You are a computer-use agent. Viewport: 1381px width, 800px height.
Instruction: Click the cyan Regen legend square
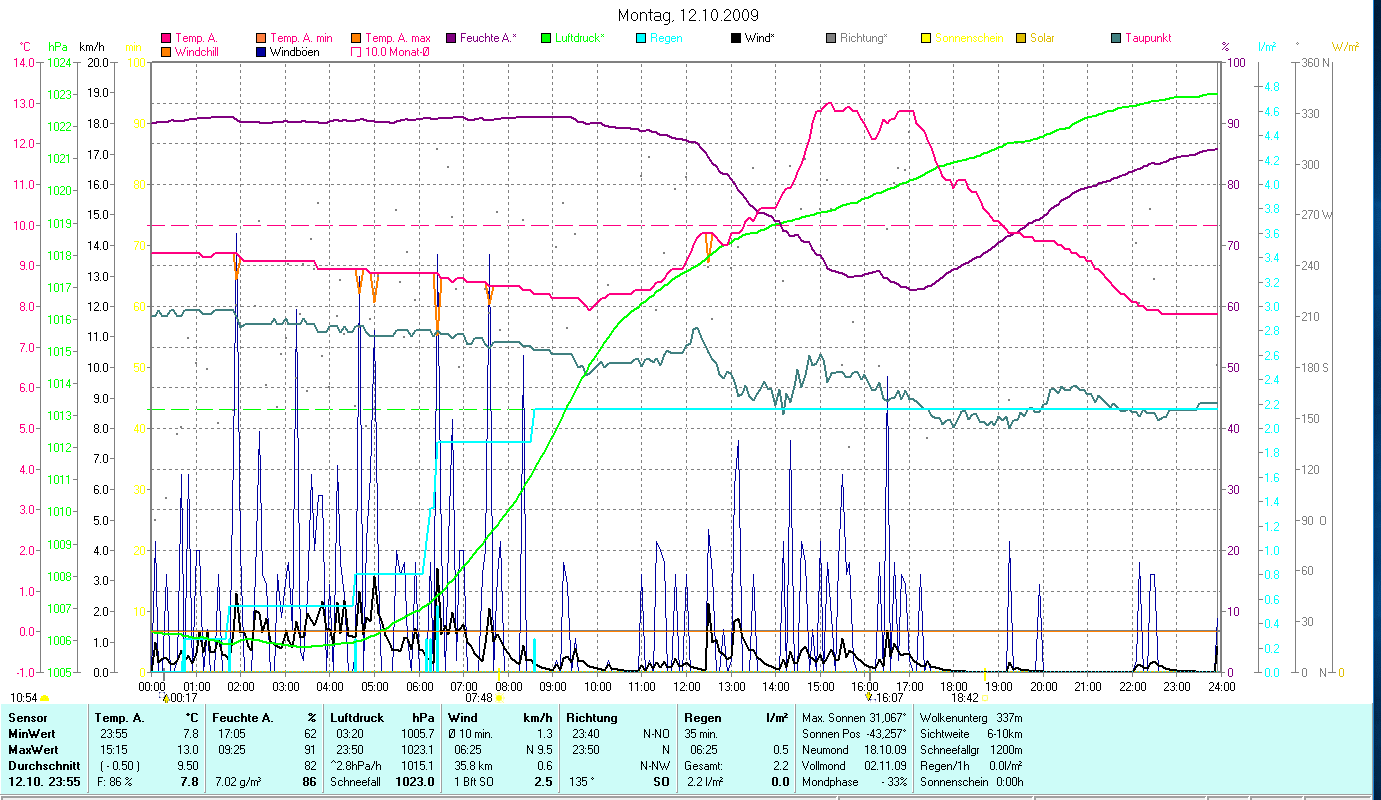coord(641,39)
